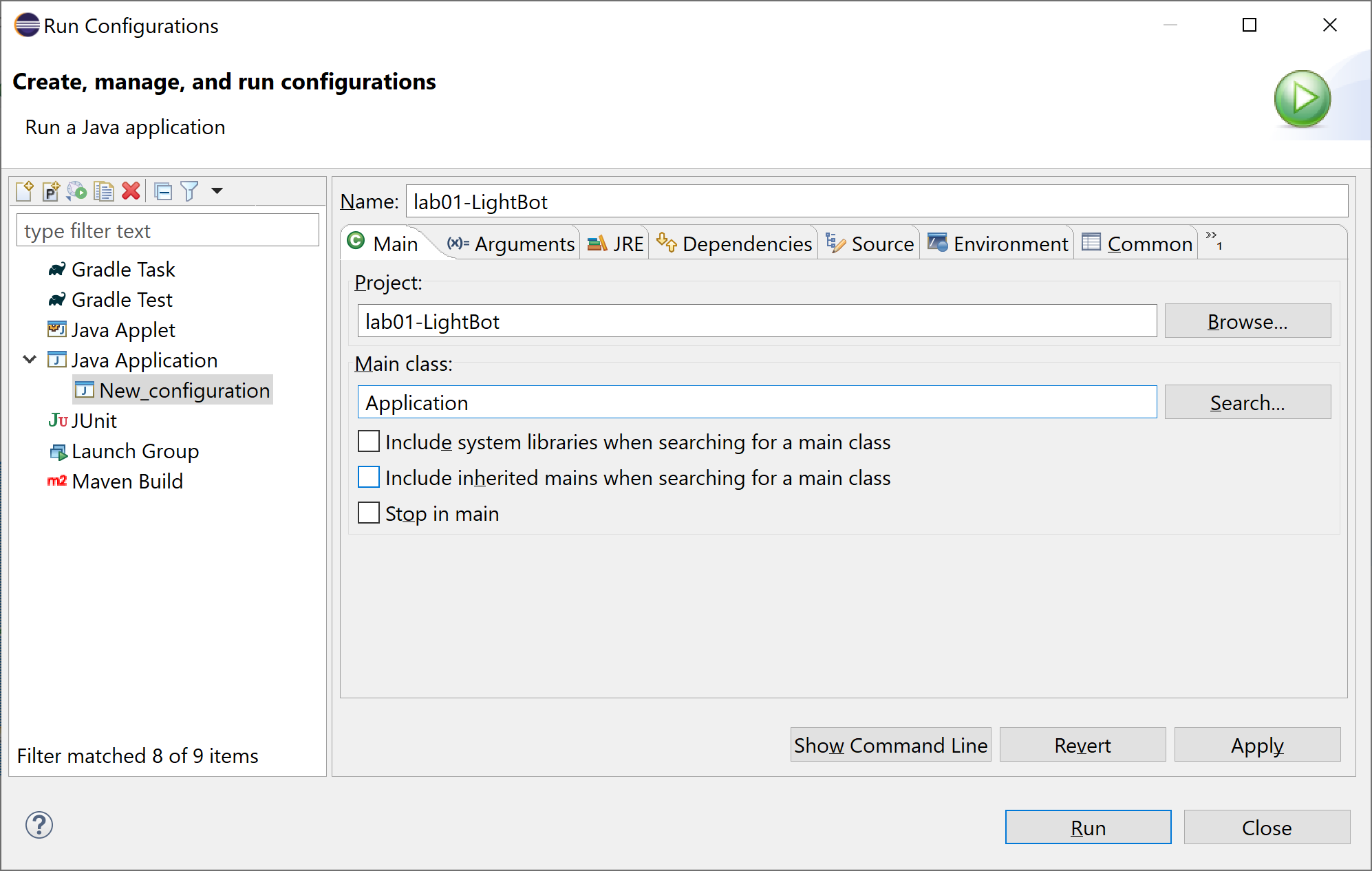The width and height of the screenshot is (1372, 871).
Task: Select Gradle Test in the tree
Action: [122, 300]
